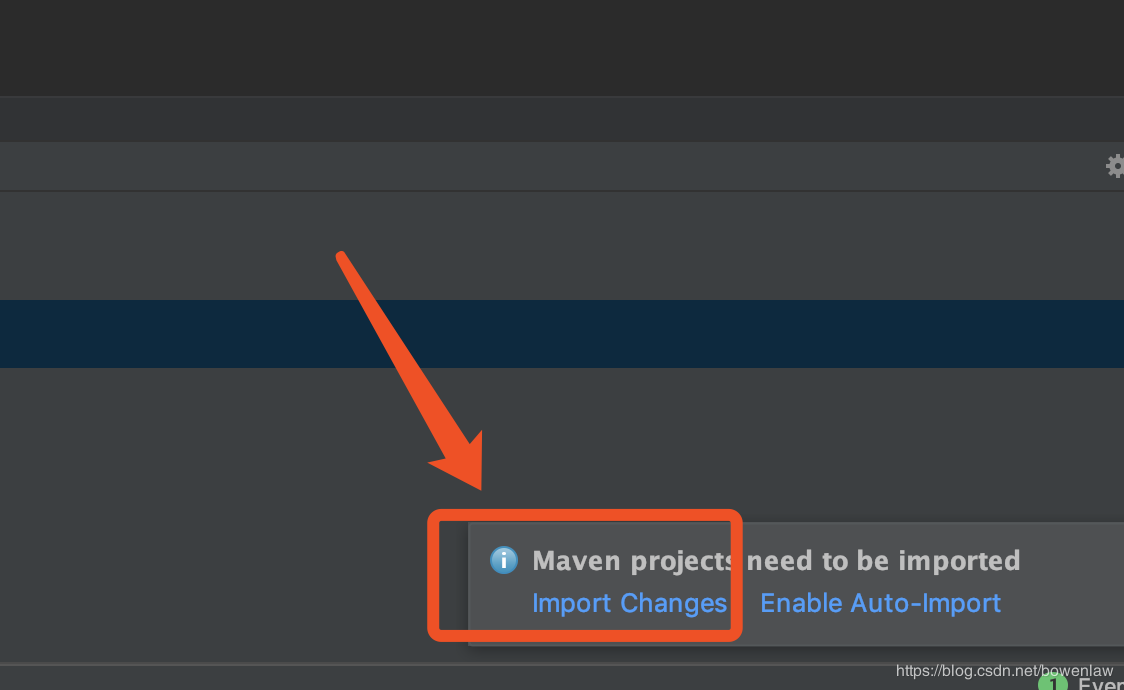Open the Event Log from the status bar
Viewport: 1124px width, 690px height.
pyautogui.click(x=1100, y=684)
